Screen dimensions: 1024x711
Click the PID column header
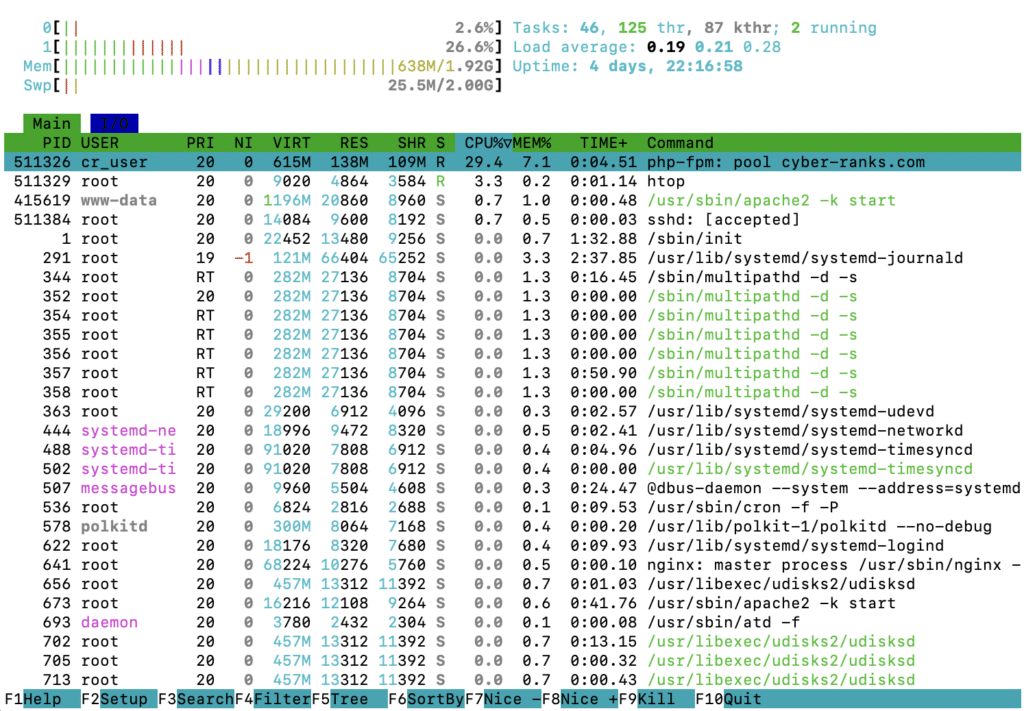click(56, 143)
